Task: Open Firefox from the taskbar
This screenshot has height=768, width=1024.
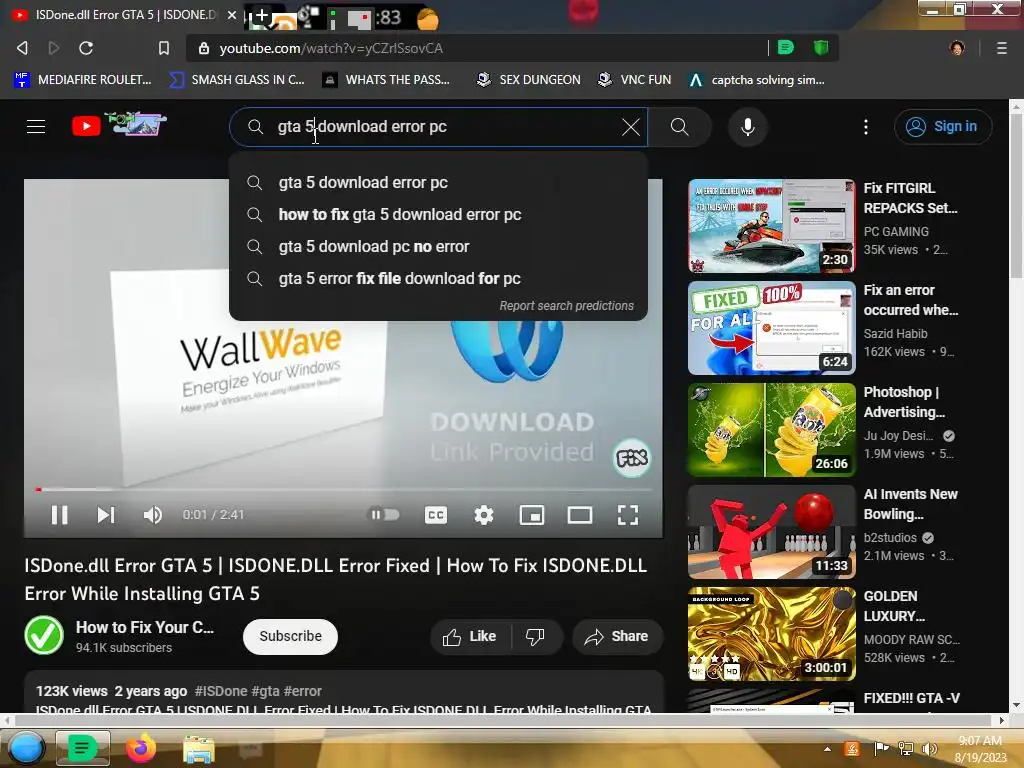Action: 141,748
